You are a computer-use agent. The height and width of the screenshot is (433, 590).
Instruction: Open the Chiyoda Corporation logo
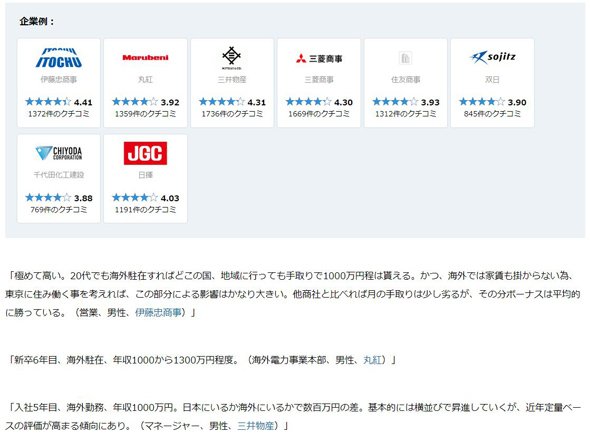(59, 153)
